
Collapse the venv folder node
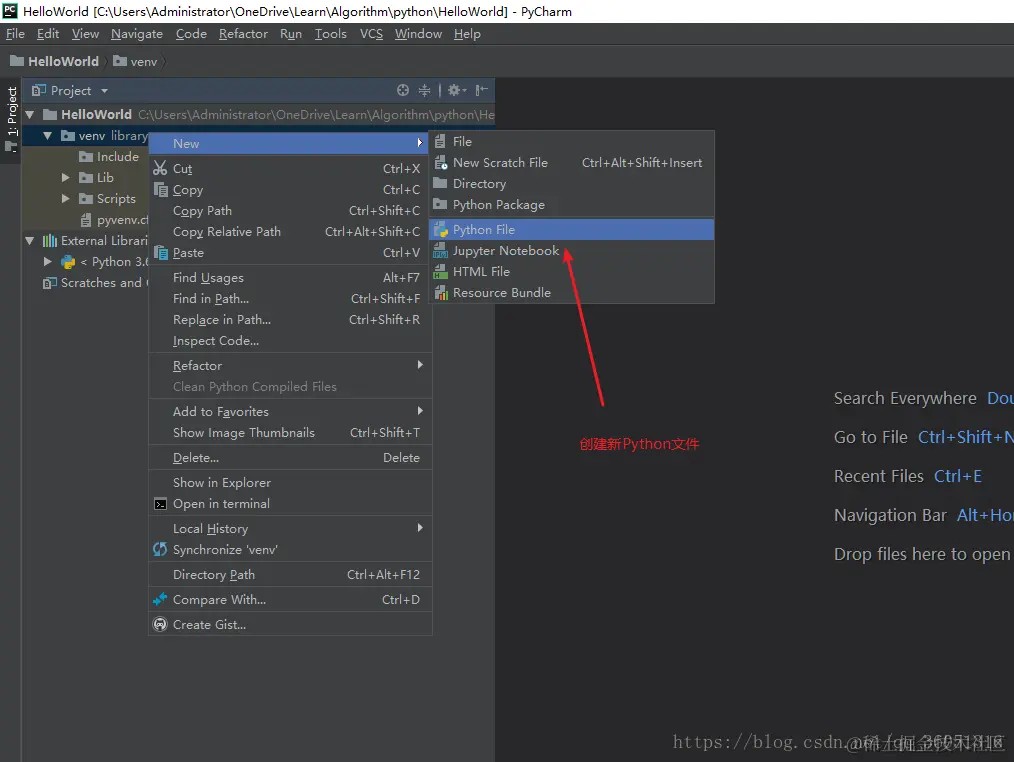coord(47,136)
